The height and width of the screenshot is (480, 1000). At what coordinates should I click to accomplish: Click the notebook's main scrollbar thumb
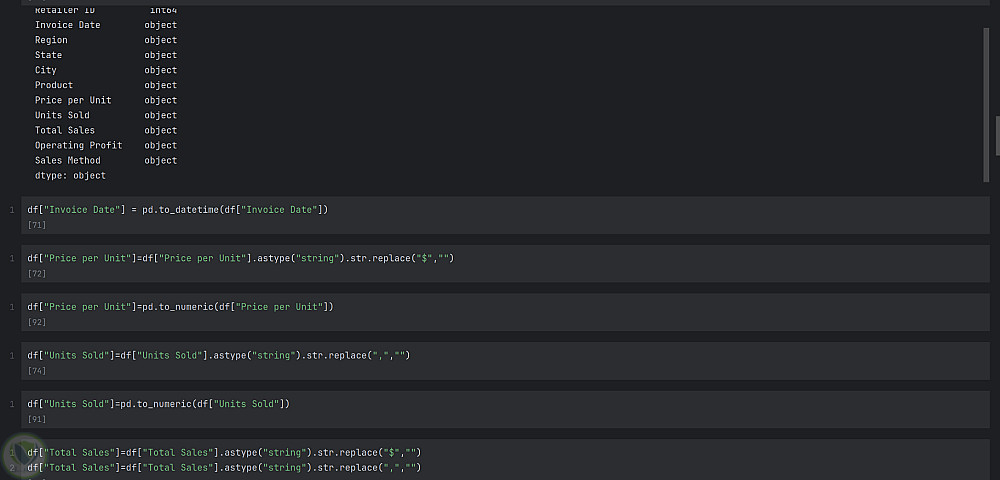(996, 135)
